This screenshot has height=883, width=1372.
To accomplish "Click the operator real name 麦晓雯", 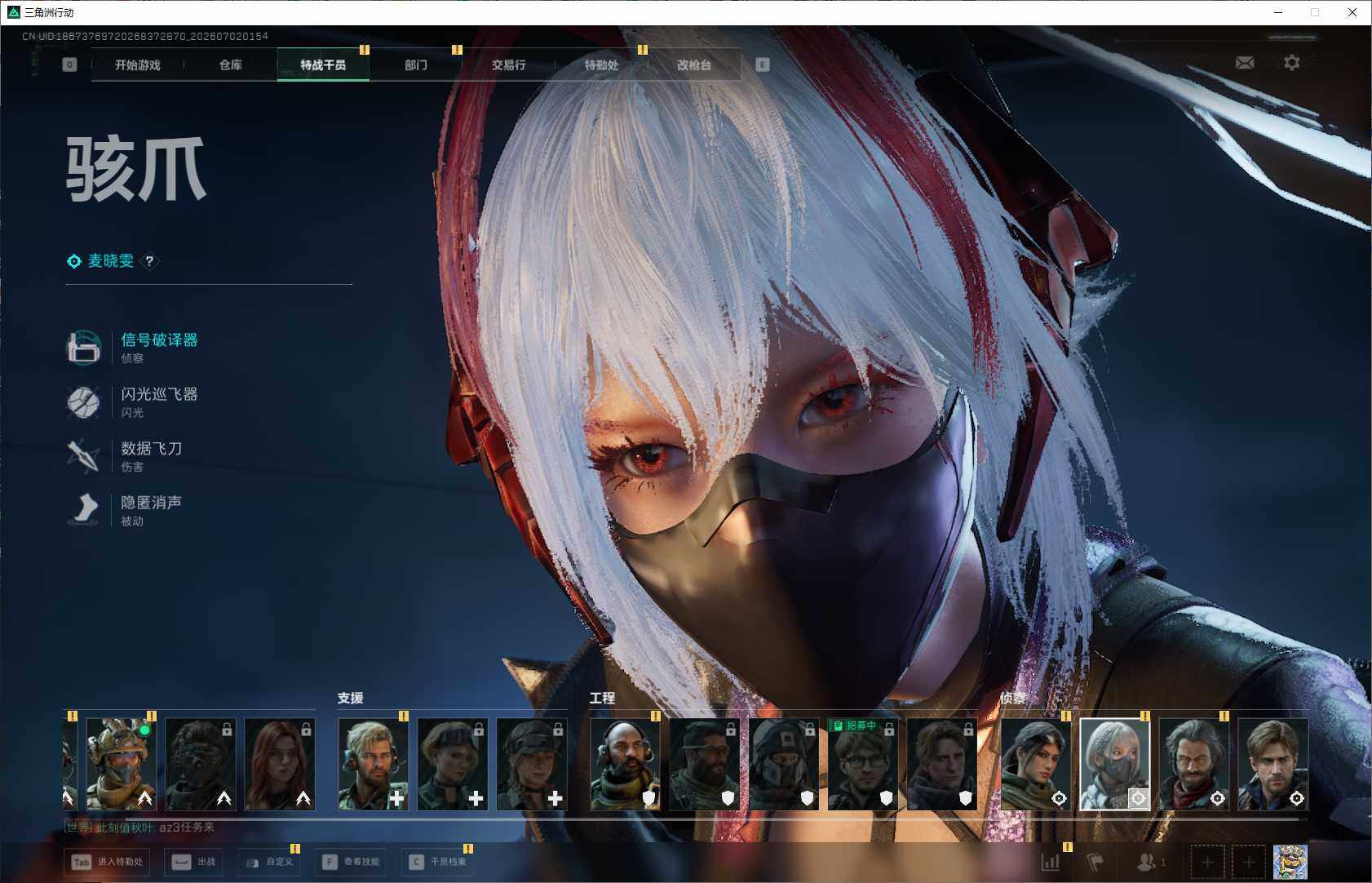I will [x=111, y=261].
